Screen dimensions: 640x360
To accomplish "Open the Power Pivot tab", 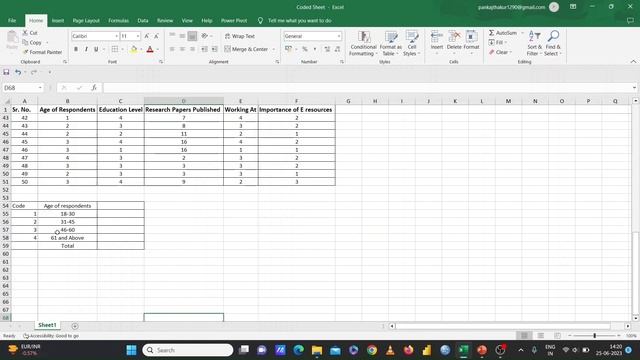I will [x=234, y=20].
